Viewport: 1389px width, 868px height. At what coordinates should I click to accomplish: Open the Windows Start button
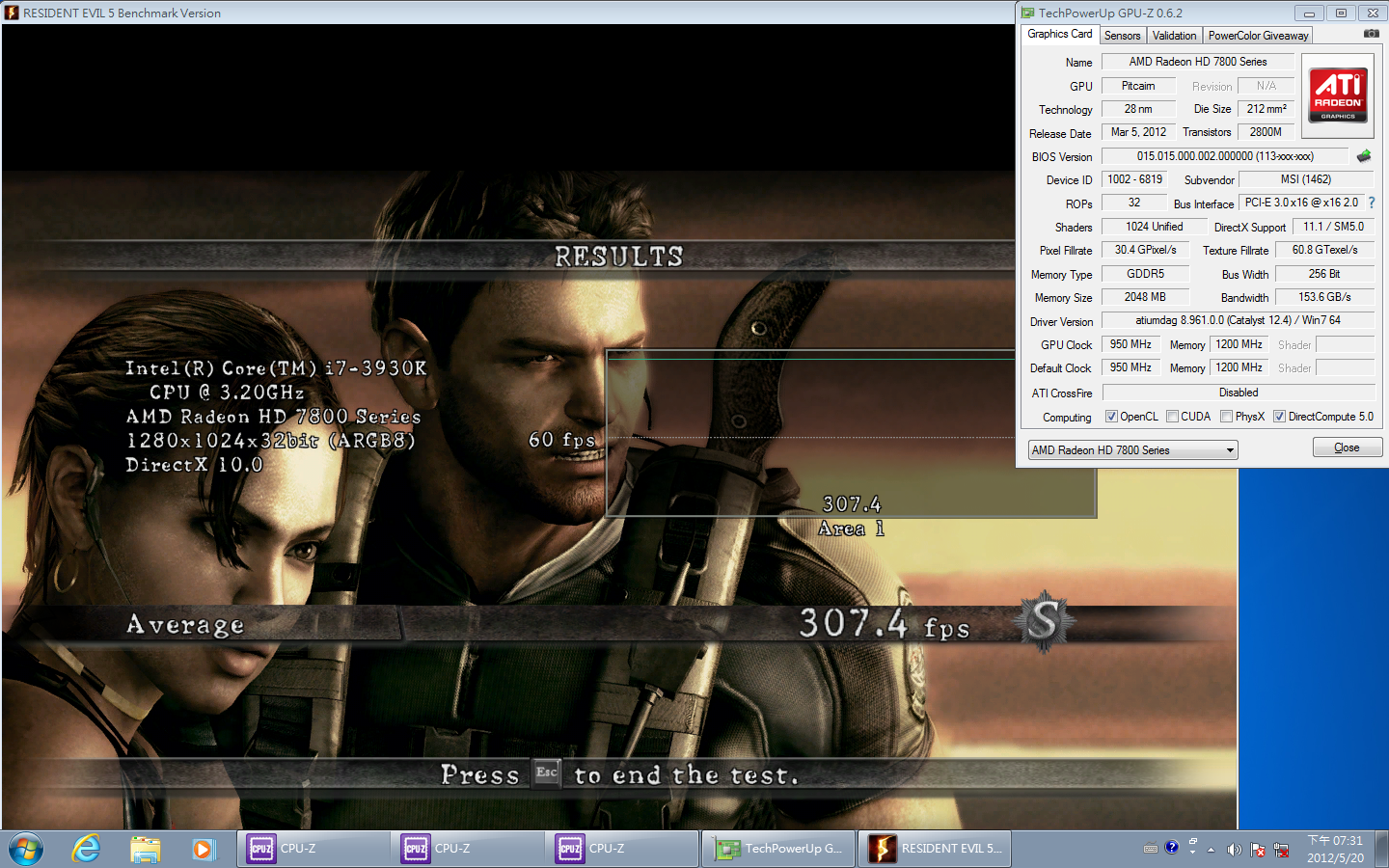coord(26,850)
